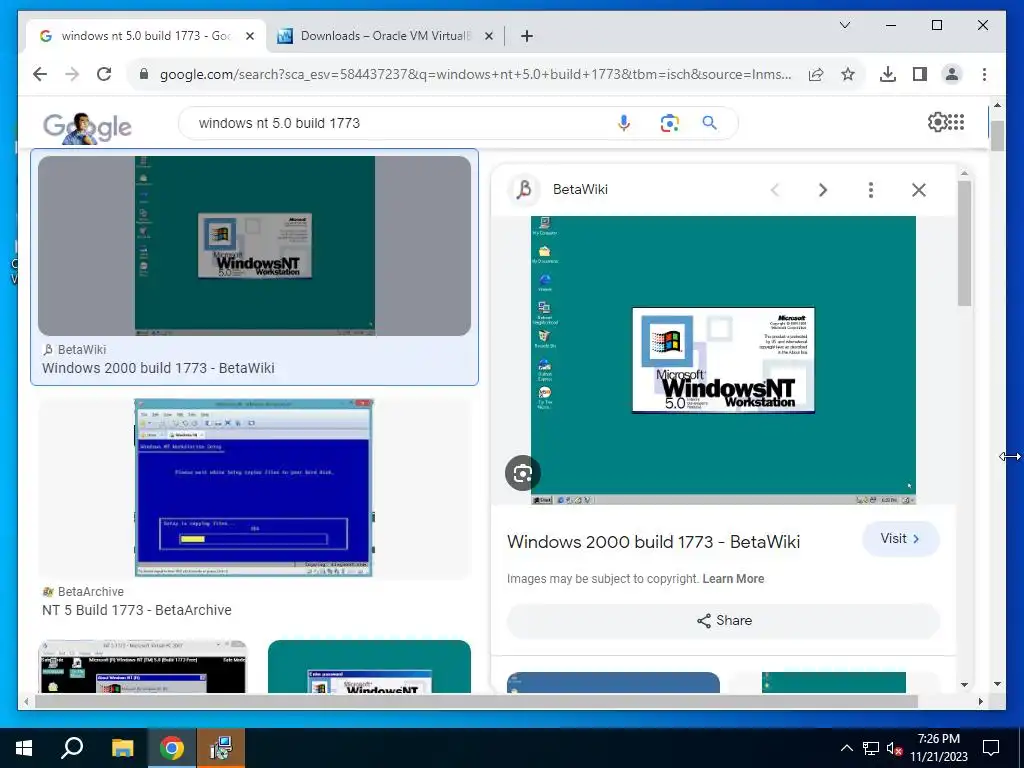Switch to Downloads Oracle VM VirtualBox tab
The image size is (1024, 768).
[x=385, y=36]
